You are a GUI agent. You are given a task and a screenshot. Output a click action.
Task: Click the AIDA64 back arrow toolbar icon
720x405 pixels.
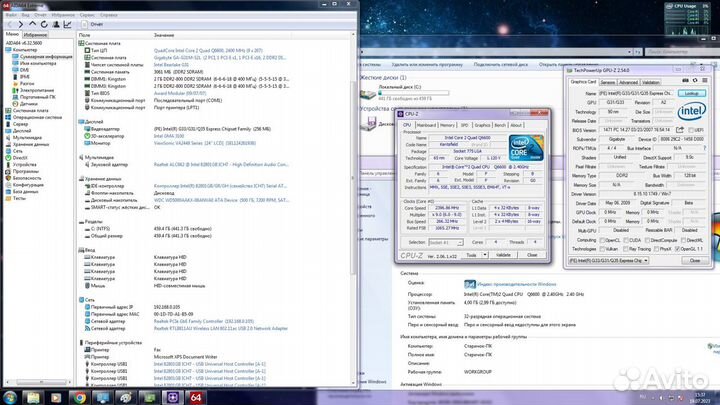point(10,24)
